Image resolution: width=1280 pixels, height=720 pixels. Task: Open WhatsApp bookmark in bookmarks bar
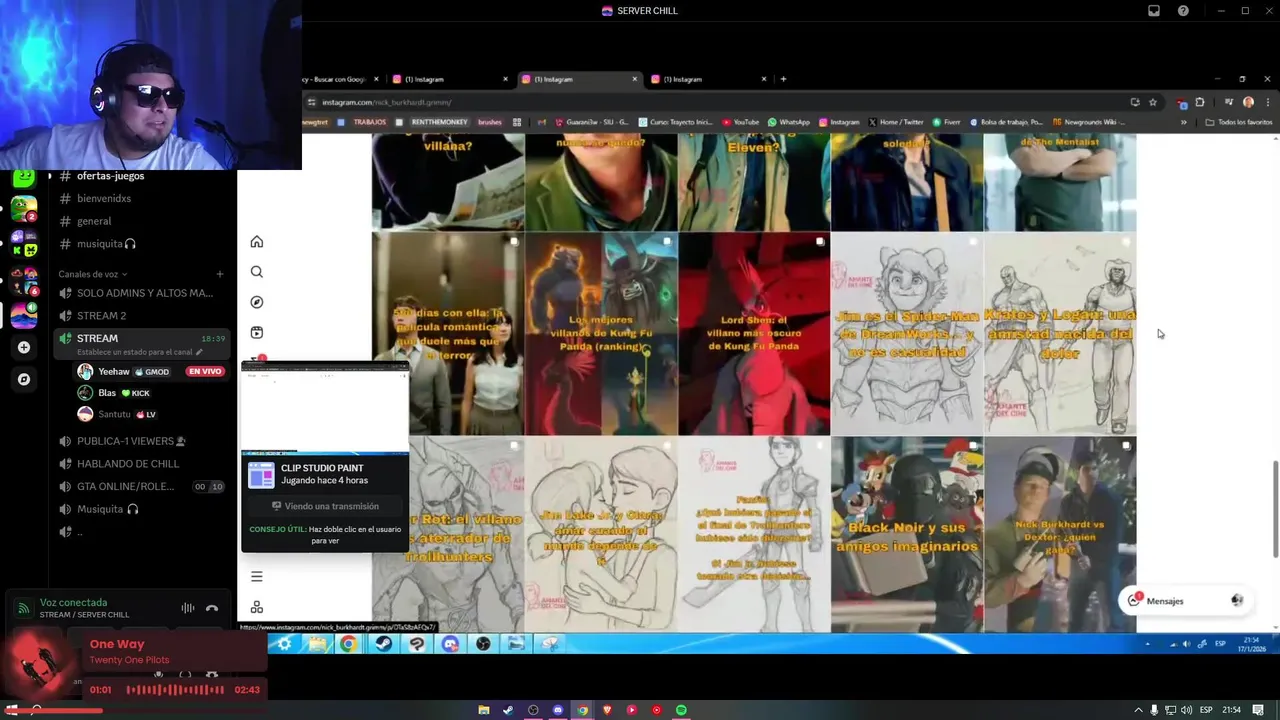(x=788, y=122)
